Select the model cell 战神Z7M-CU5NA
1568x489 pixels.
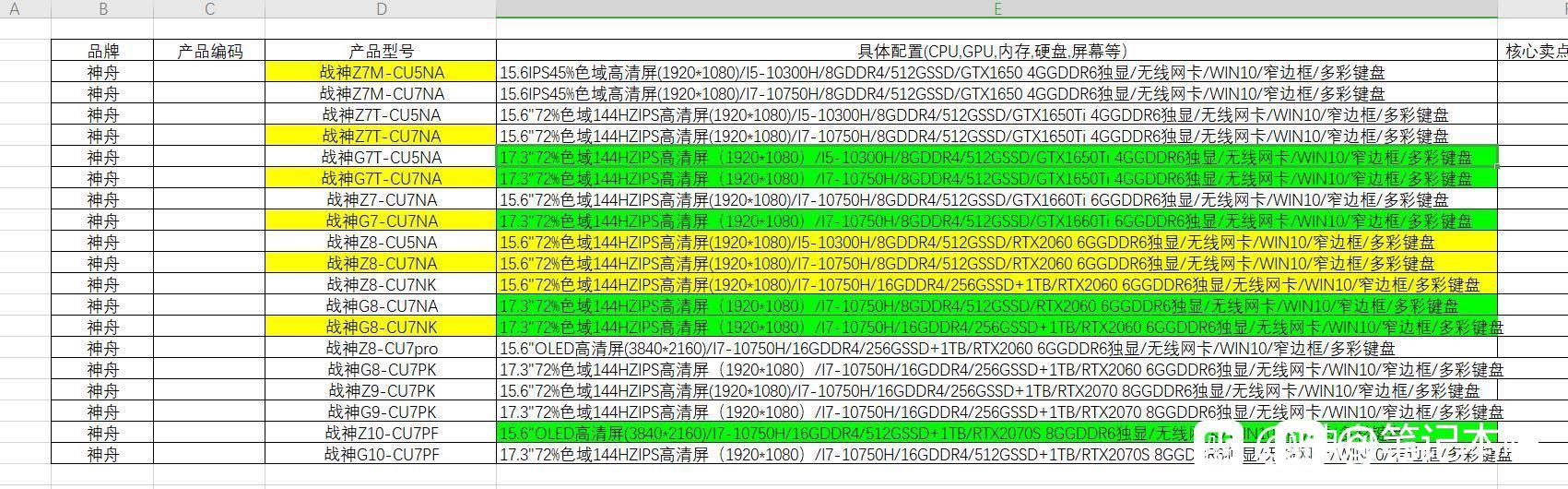tap(381, 72)
